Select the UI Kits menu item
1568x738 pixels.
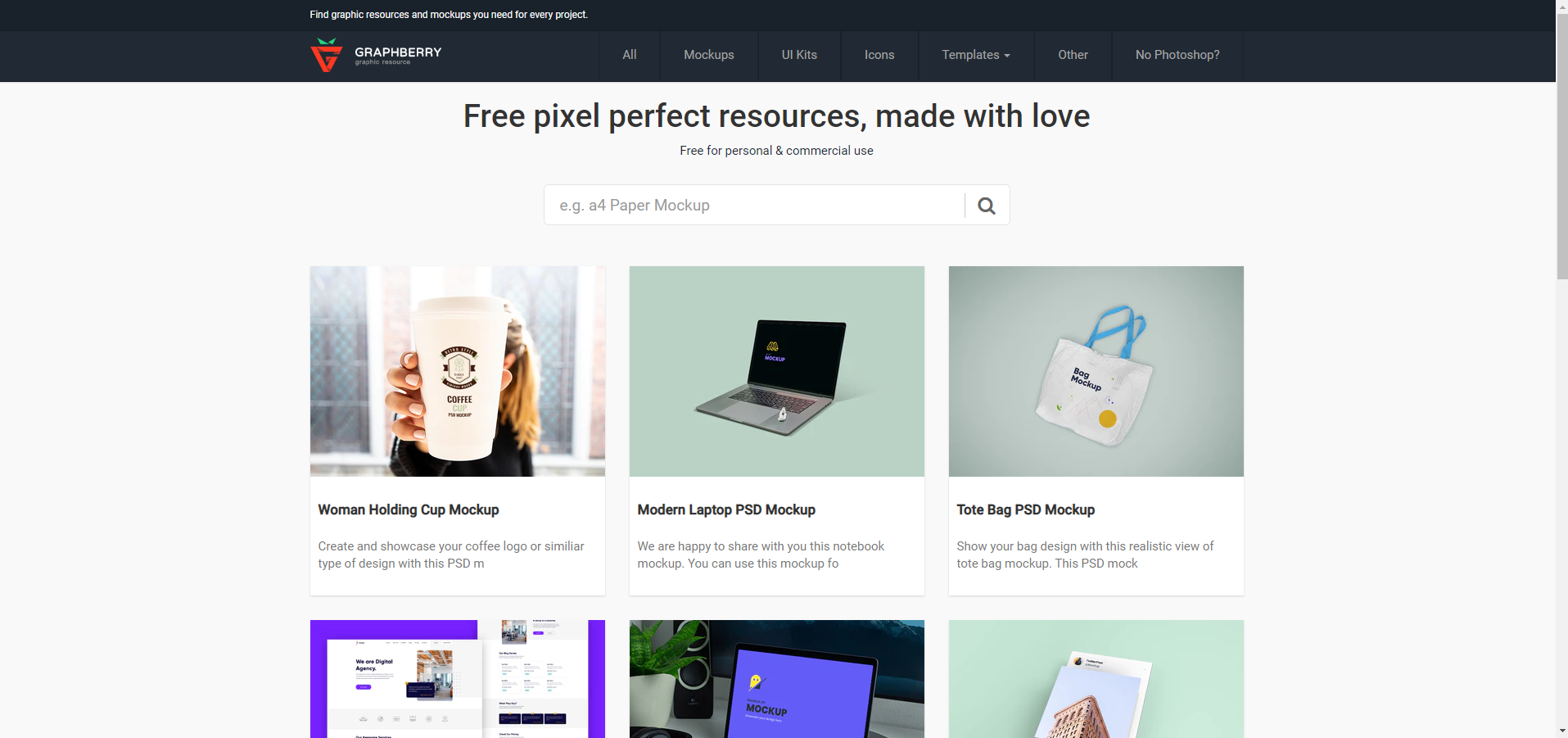click(799, 55)
